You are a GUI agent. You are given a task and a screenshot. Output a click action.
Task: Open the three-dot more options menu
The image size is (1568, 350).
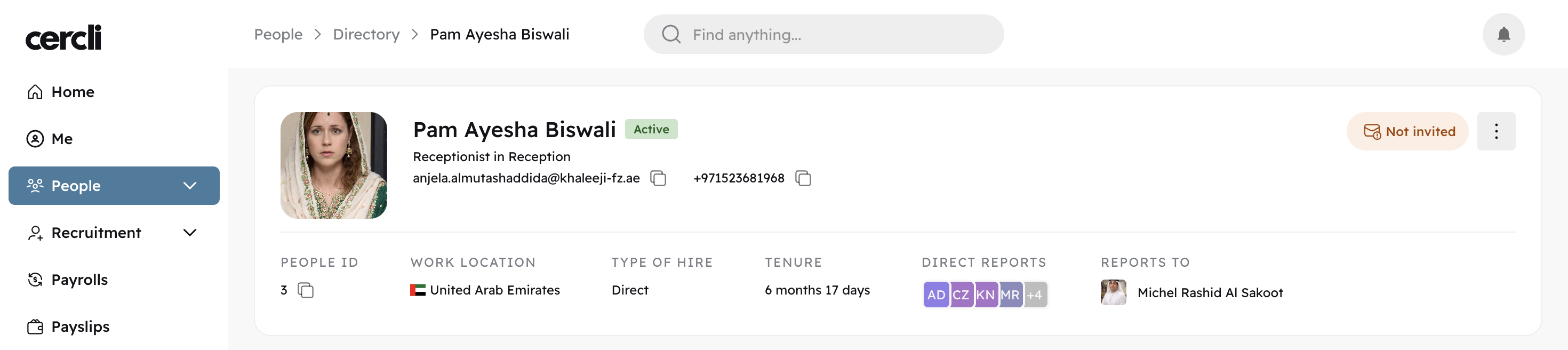click(x=1495, y=131)
